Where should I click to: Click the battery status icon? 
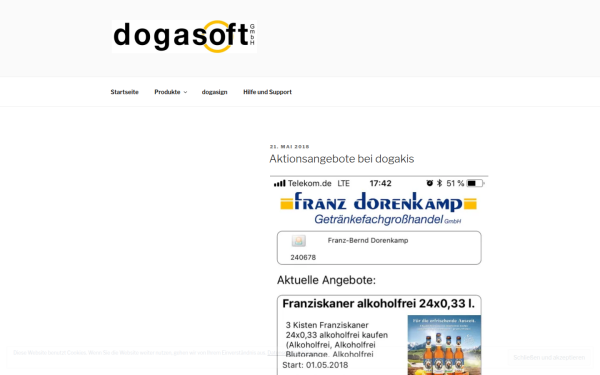pyautogui.click(x=475, y=183)
